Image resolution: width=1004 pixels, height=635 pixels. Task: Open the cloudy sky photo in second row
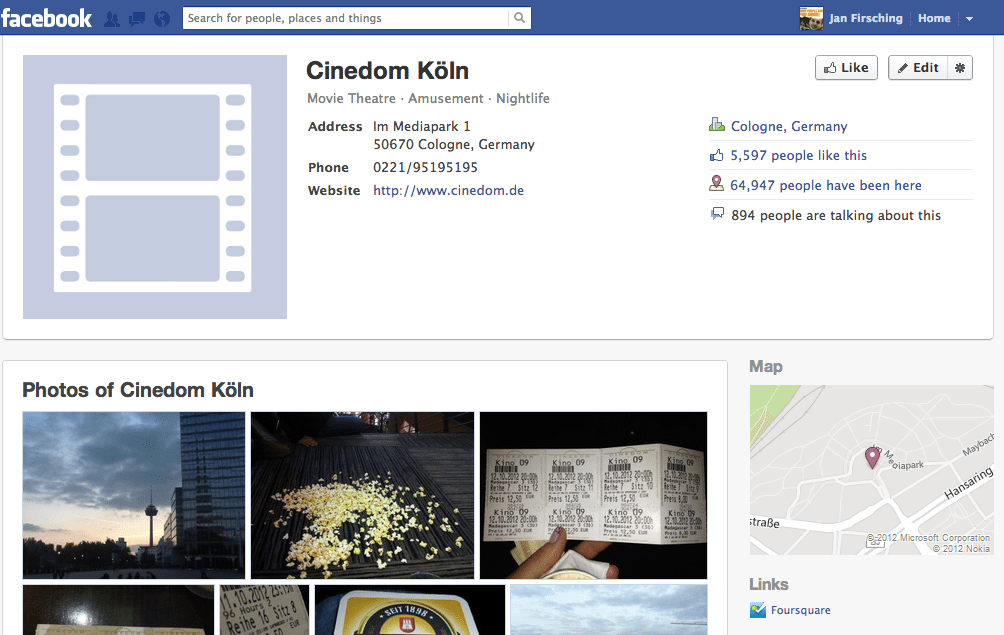[609, 609]
